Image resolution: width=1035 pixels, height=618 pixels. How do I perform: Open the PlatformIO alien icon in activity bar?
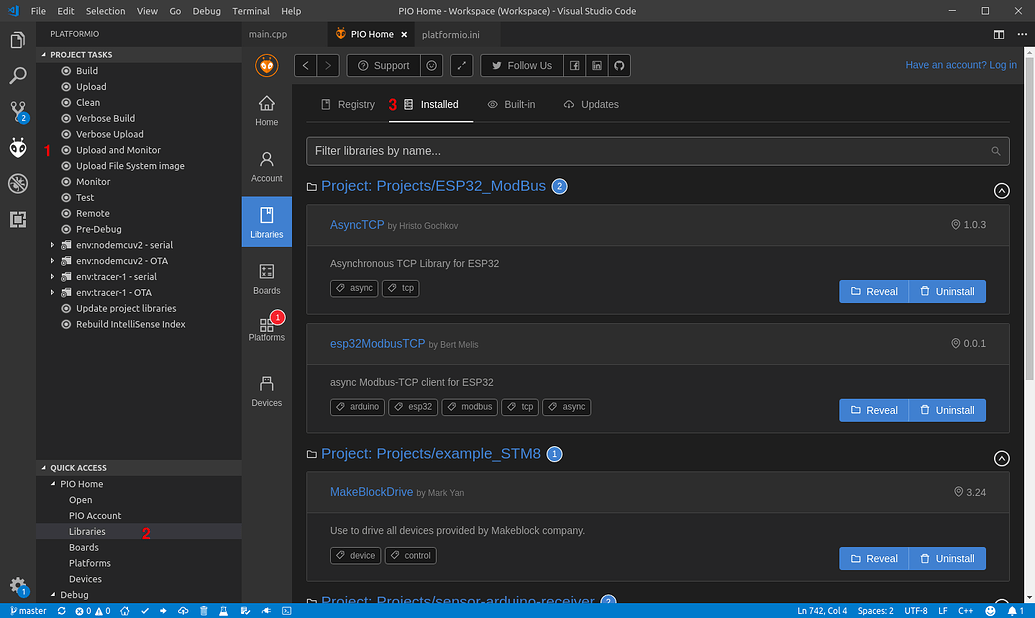click(18, 148)
